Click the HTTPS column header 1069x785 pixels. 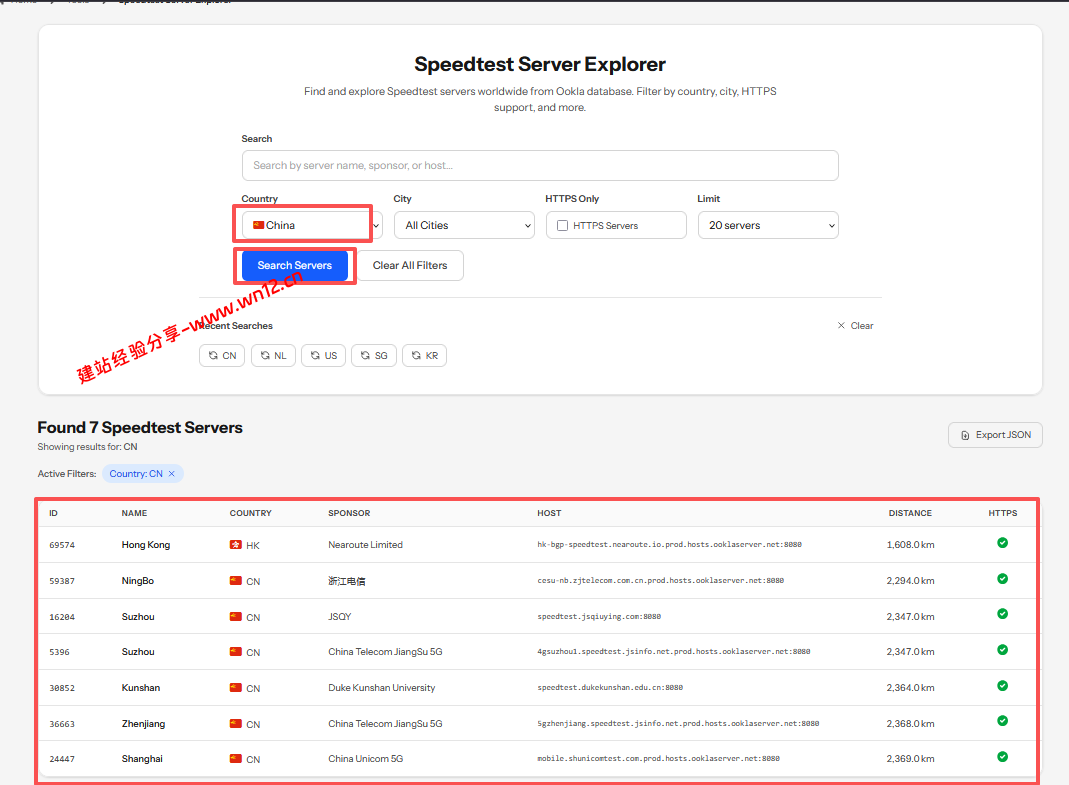pyautogui.click(x=1002, y=513)
